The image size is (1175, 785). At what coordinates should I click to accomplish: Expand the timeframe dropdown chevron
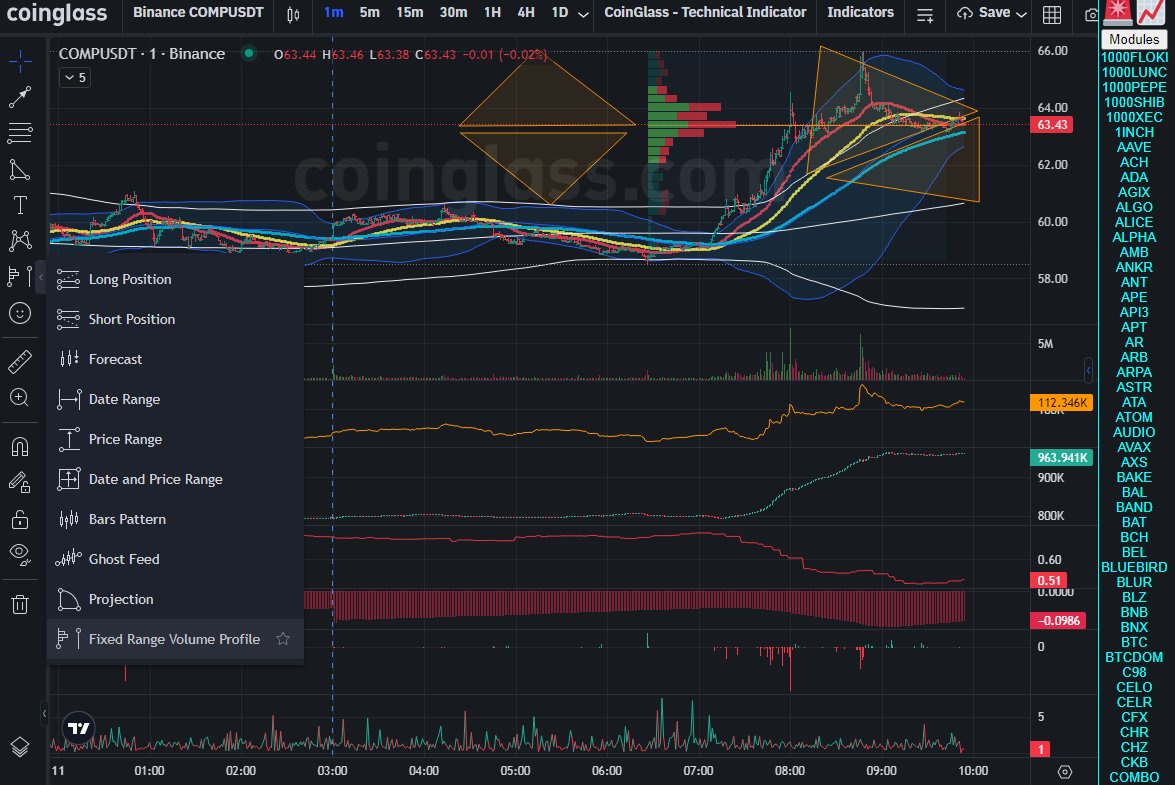584,14
